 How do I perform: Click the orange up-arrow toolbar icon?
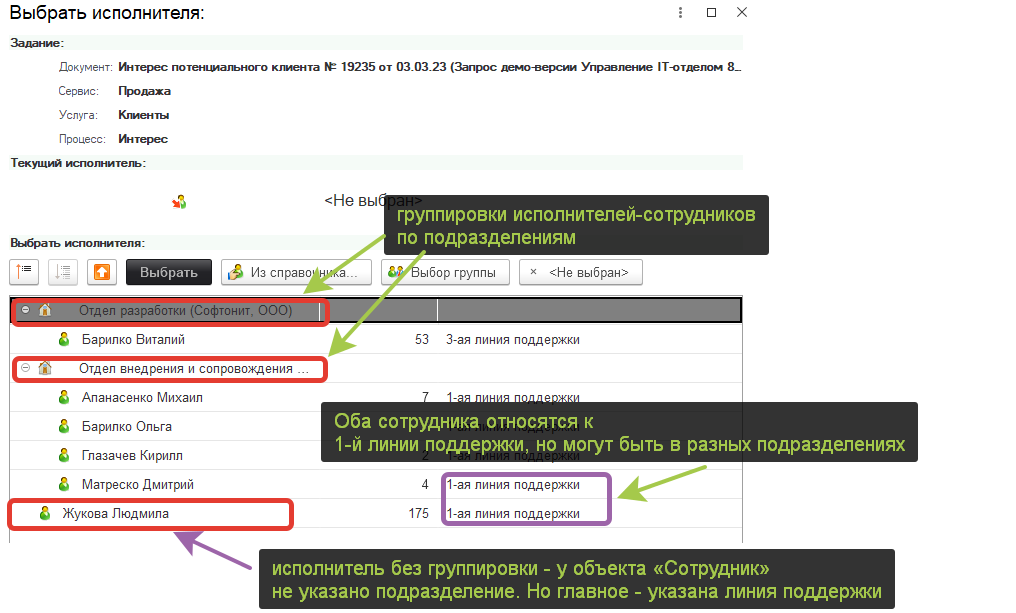point(101,272)
